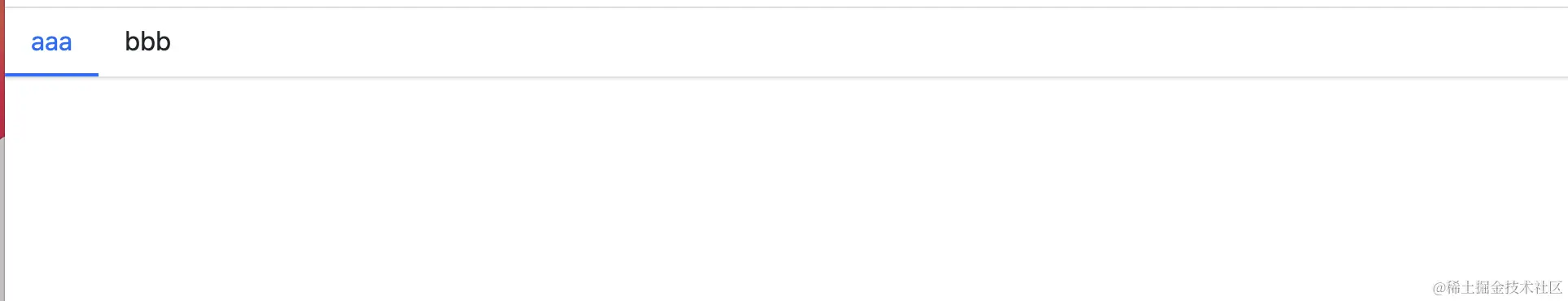1568x301 pixels.
Task: Activate the blue aaa tab label
Action: [51, 41]
